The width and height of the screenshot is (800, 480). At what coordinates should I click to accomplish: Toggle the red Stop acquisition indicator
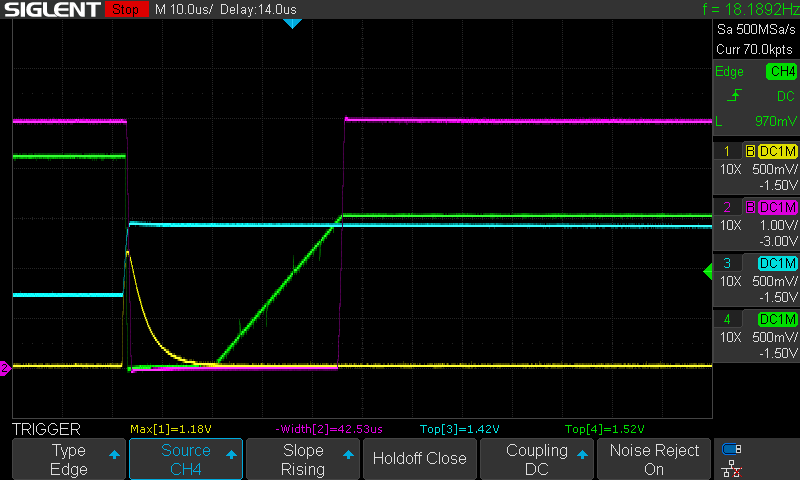124,10
